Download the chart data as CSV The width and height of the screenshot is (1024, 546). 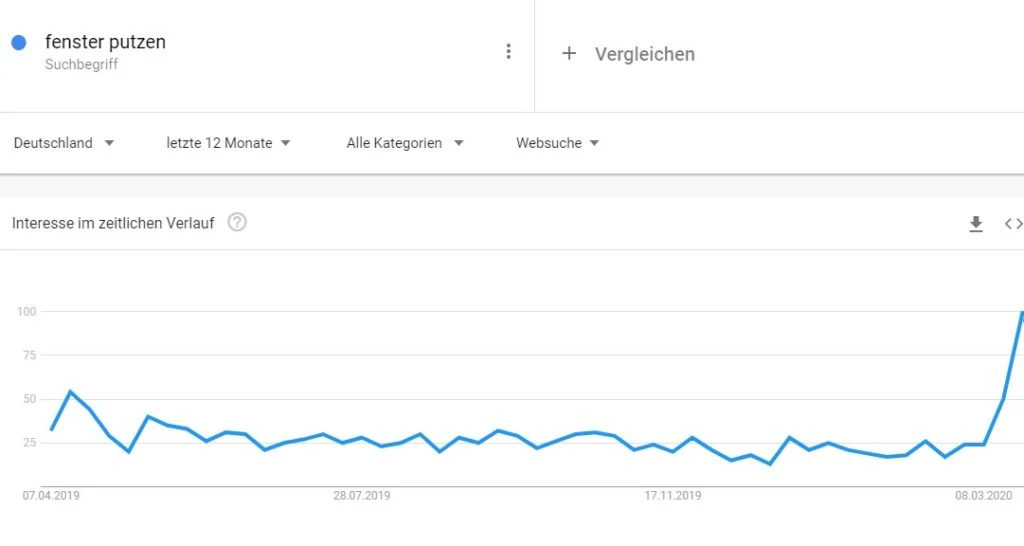(976, 224)
